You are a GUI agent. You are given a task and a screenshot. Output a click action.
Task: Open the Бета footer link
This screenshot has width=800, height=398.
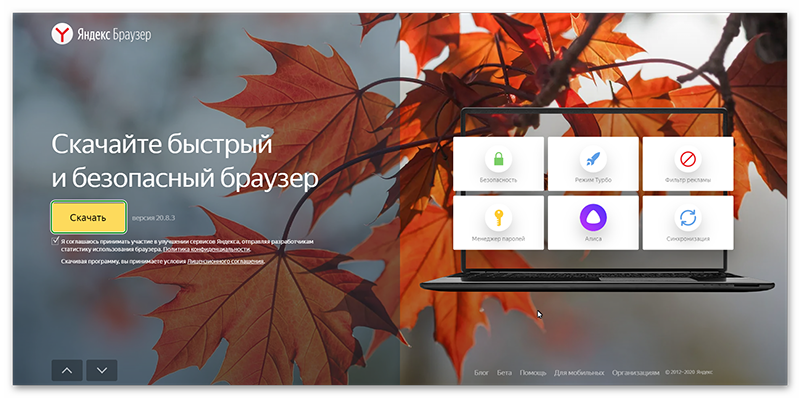[x=504, y=372]
